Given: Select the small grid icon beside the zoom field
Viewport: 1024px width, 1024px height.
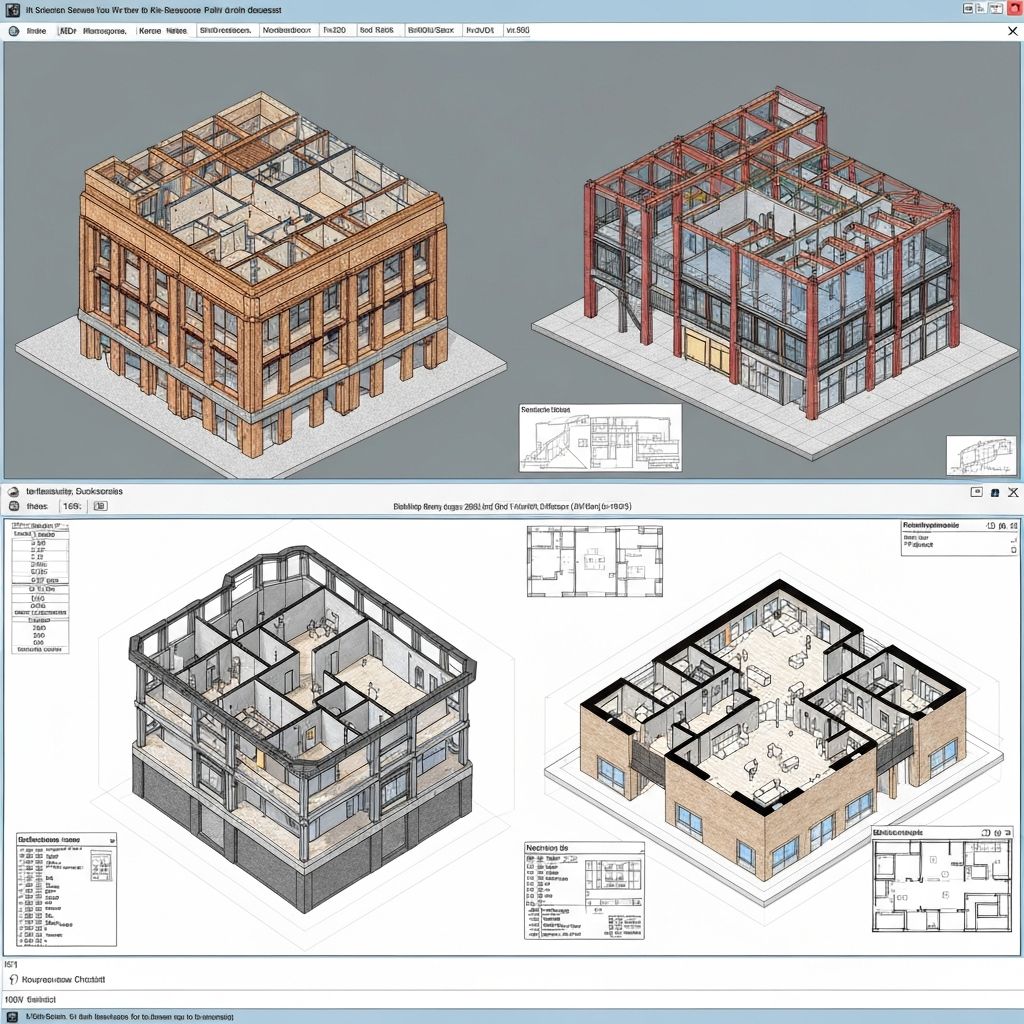Looking at the screenshot, I should tap(100, 507).
